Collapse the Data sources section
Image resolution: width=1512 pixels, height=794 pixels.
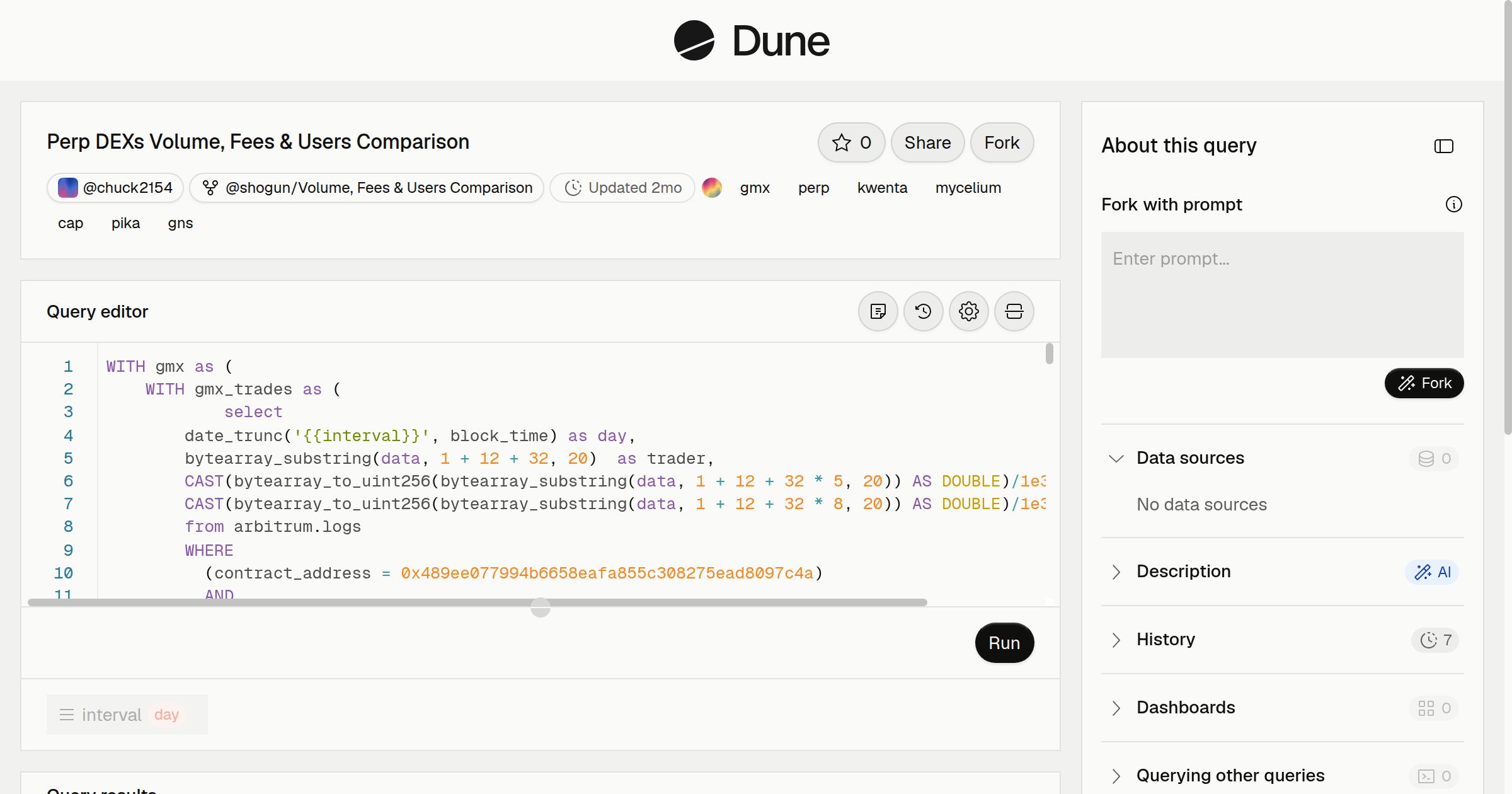1116,458
